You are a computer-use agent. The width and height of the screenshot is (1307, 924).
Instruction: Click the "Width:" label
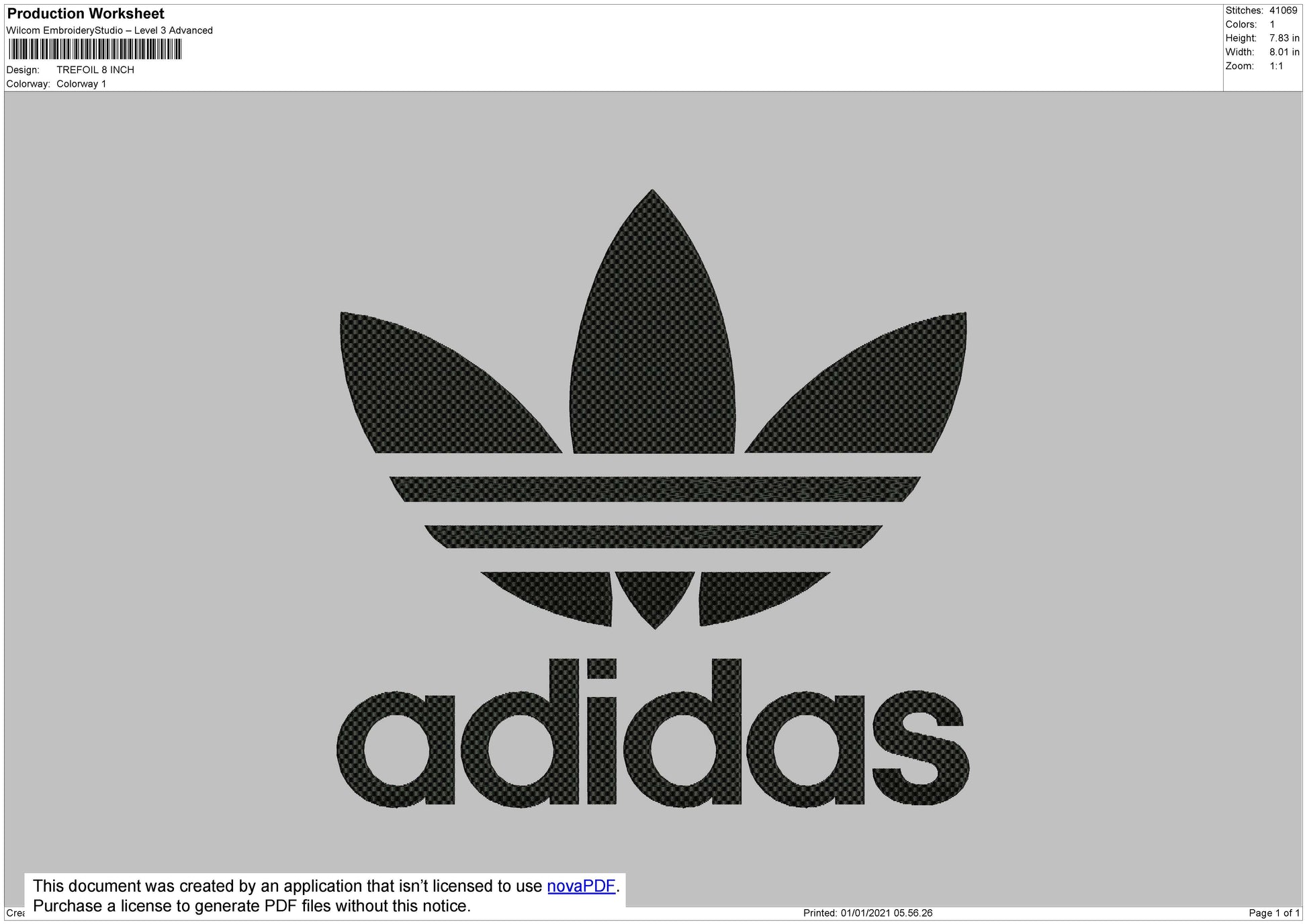click(1239, 52)
